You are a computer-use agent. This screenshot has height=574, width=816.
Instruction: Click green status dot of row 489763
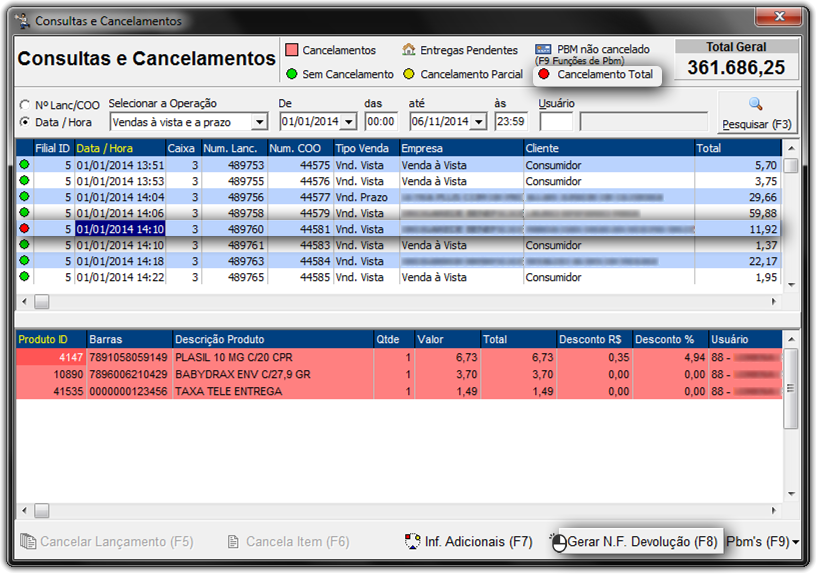(x=24, y=260)
